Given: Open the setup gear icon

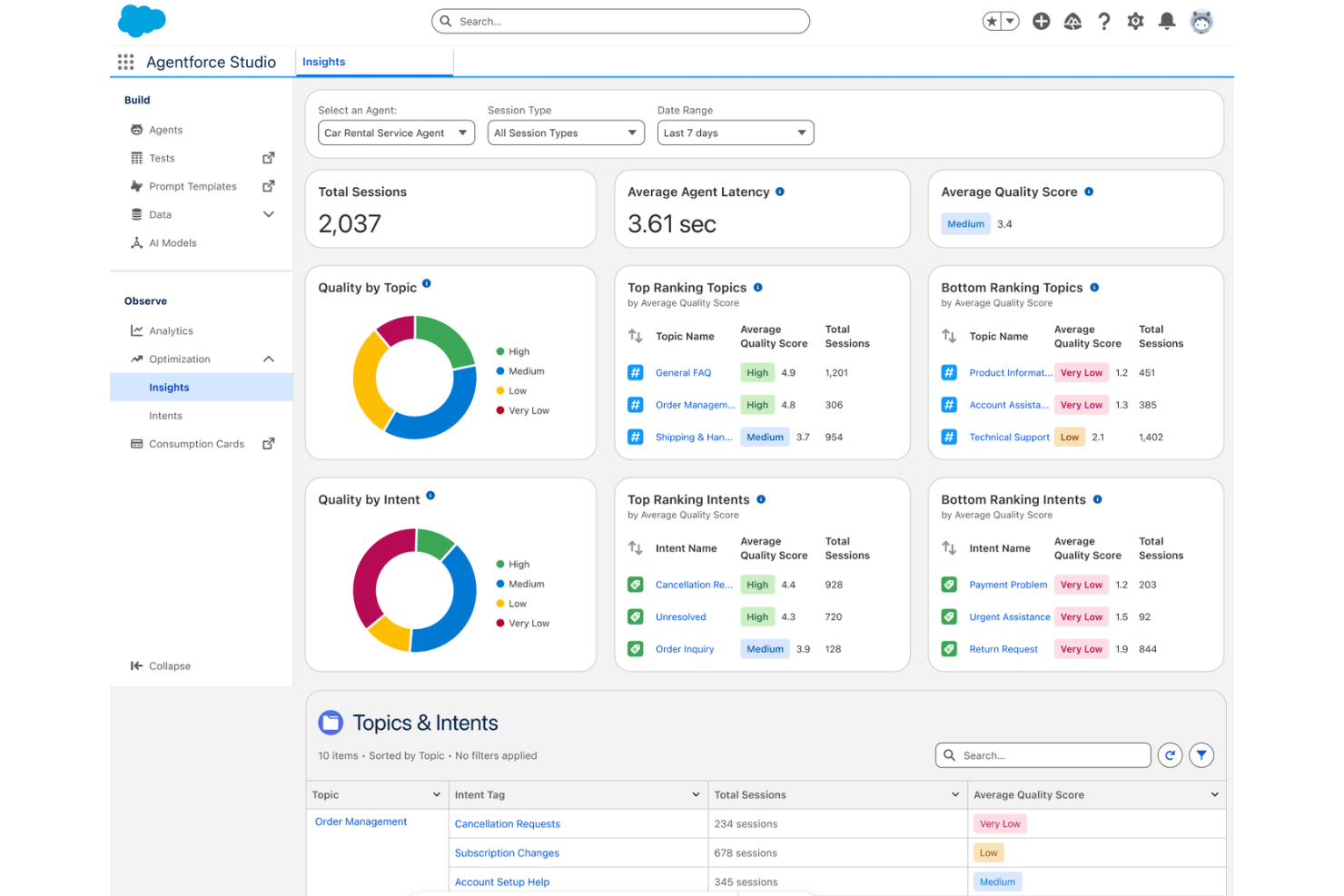Looking at the screenshot, I should (1135, 21).
